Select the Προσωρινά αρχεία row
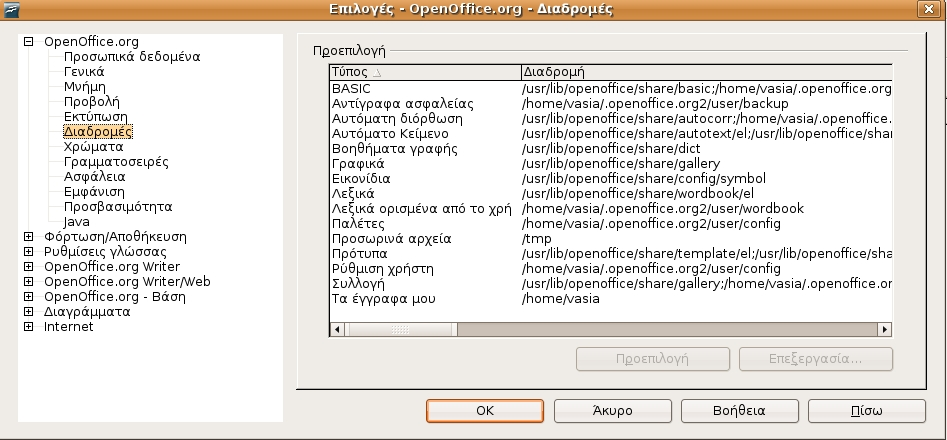947x440 pixels. [x=611, y=238]
